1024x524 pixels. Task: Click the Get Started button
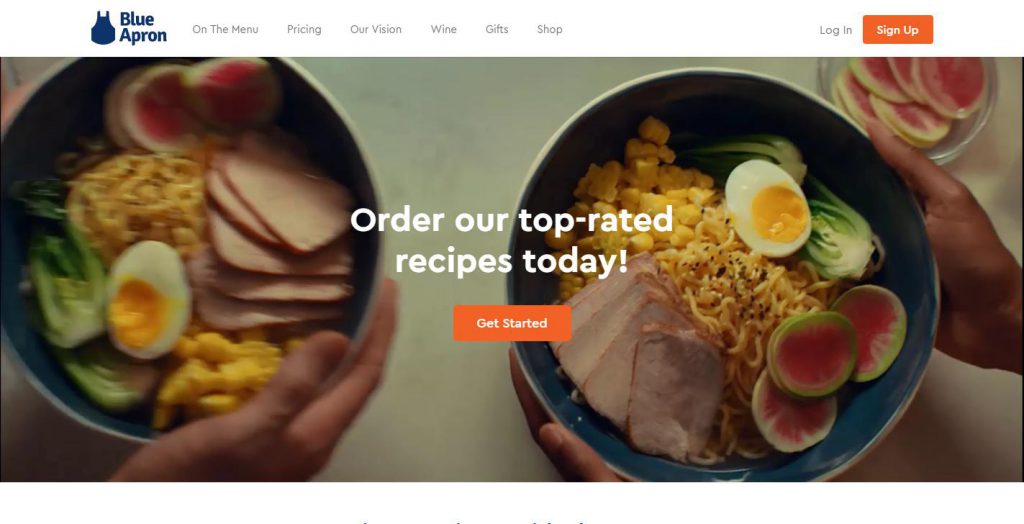512,323
